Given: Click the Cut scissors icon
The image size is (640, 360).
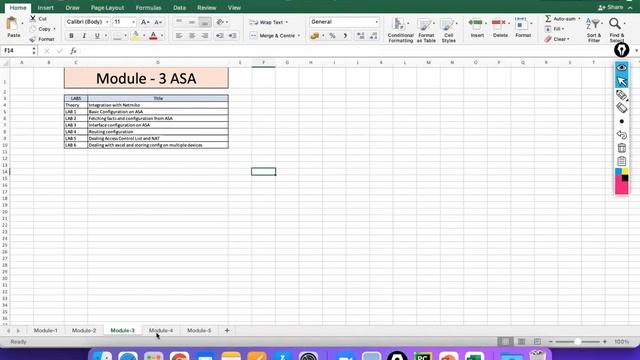Looking at the screenshot, I should point(33,18).
